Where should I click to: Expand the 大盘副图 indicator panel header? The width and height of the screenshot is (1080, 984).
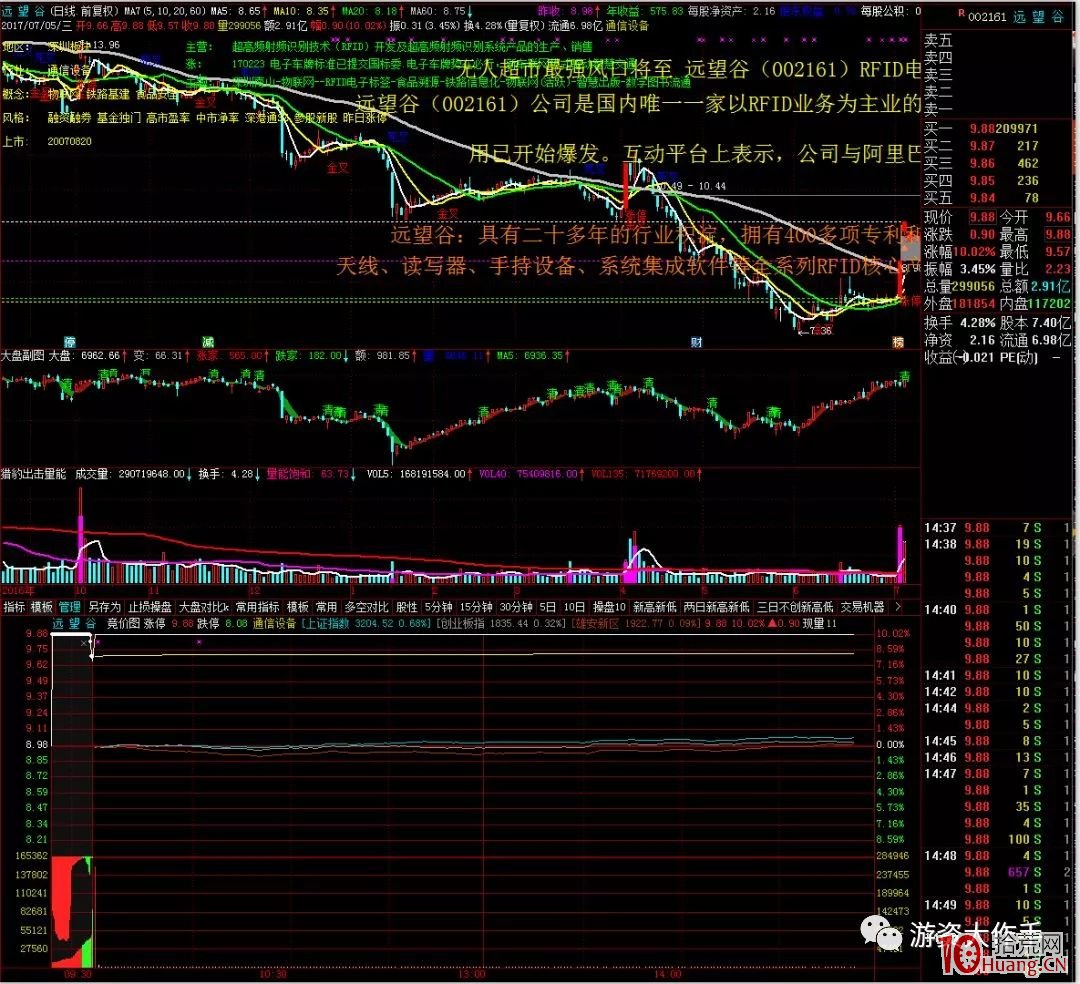[22, 355]
